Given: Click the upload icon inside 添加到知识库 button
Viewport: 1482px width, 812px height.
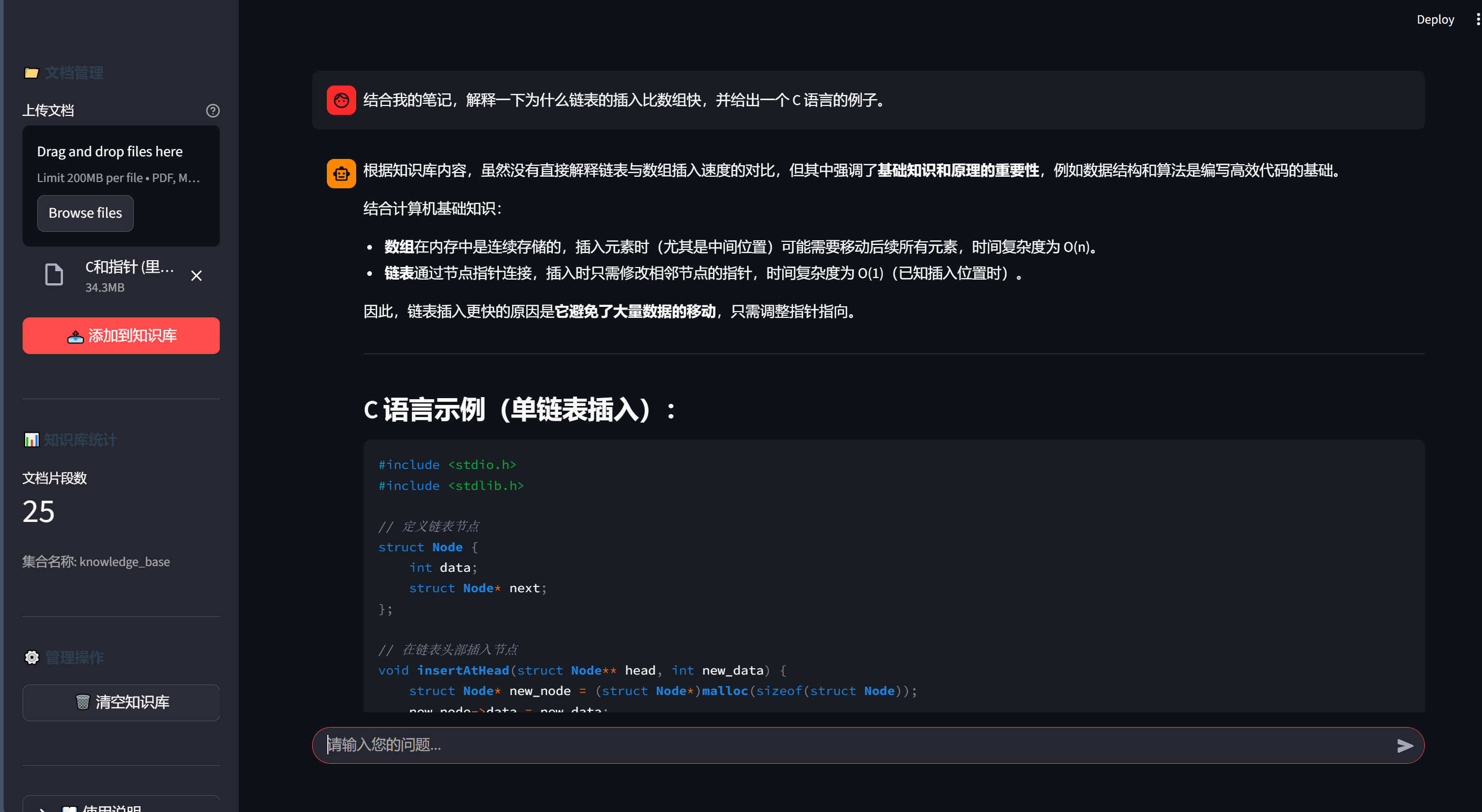Looking at the screenshot, I should point(75,335).
